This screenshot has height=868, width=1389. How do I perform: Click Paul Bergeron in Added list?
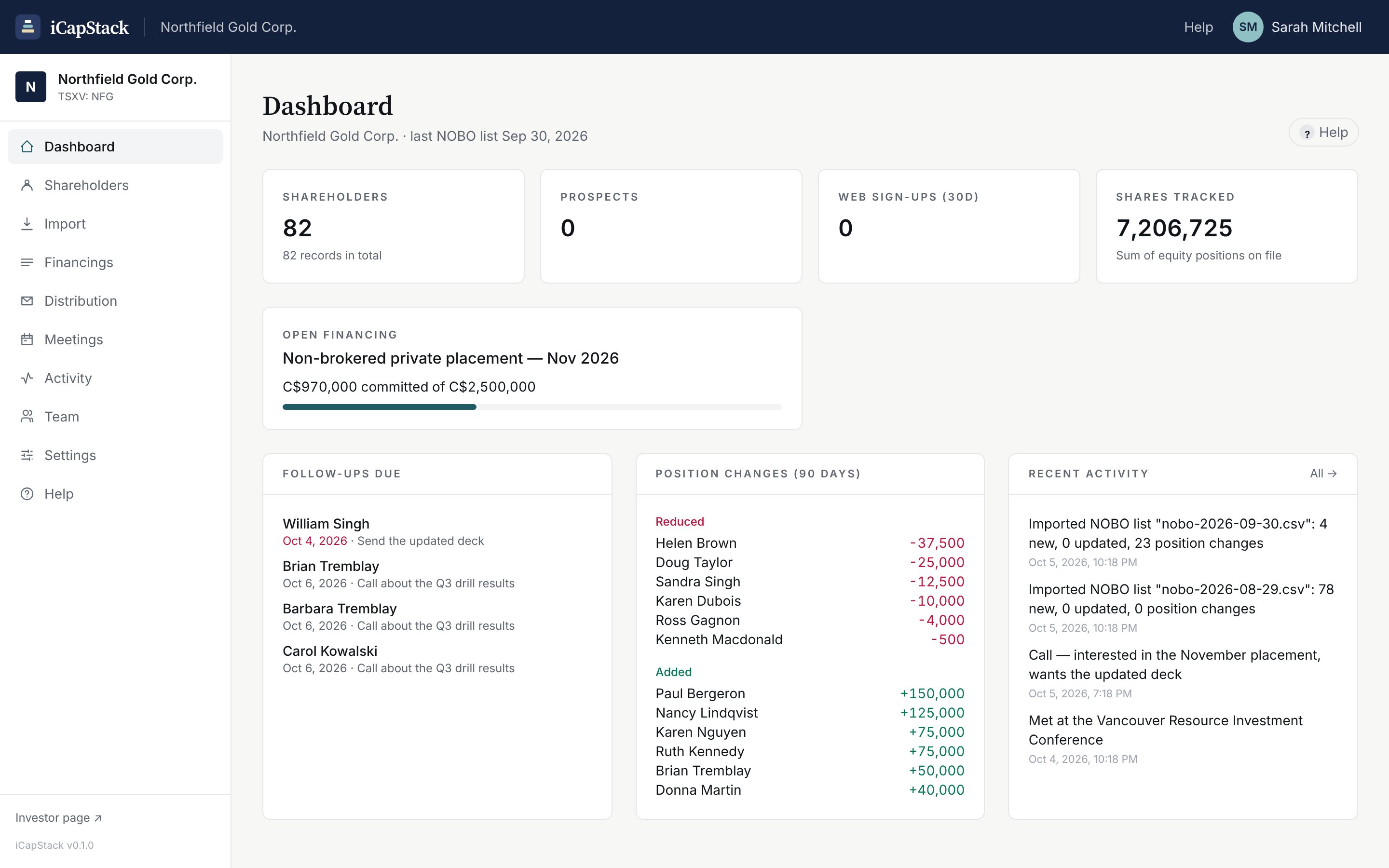(700, 693)
